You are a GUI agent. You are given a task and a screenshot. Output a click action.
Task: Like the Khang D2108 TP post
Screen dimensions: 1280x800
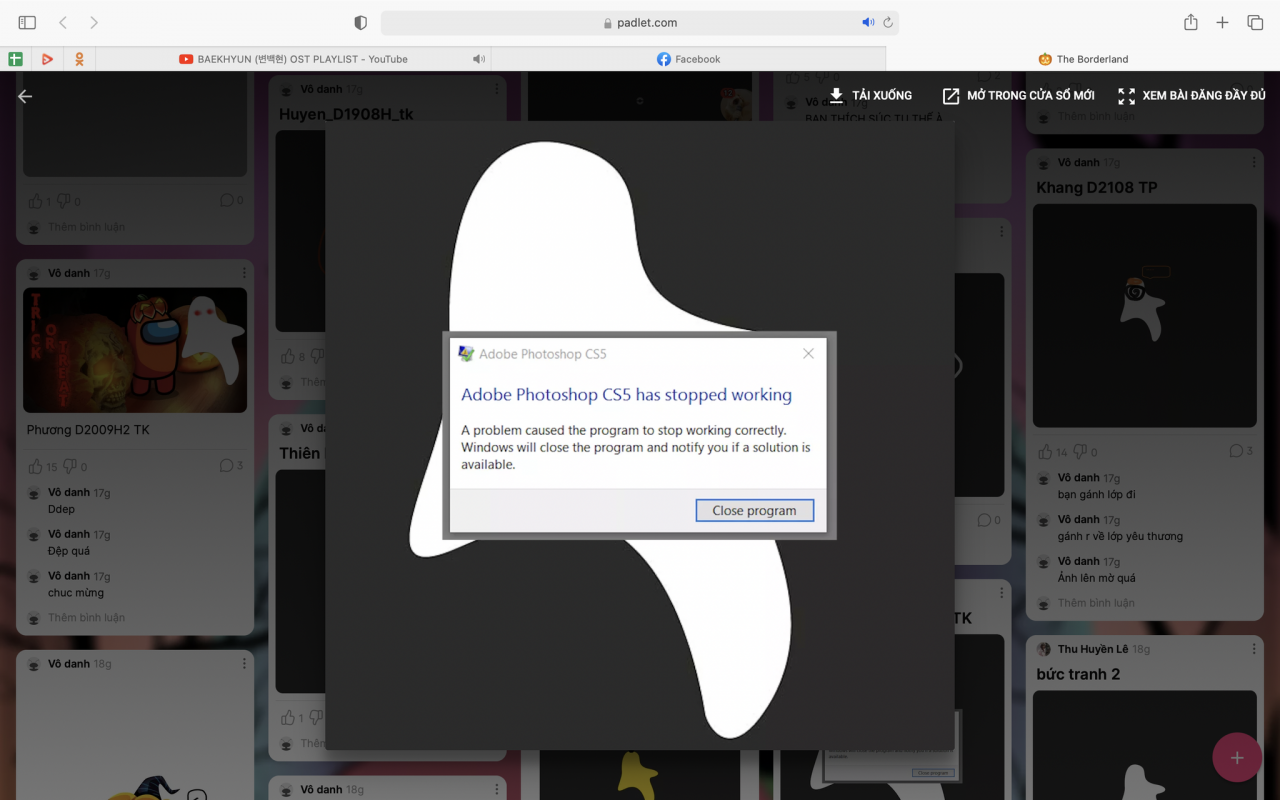(1045, 452)
